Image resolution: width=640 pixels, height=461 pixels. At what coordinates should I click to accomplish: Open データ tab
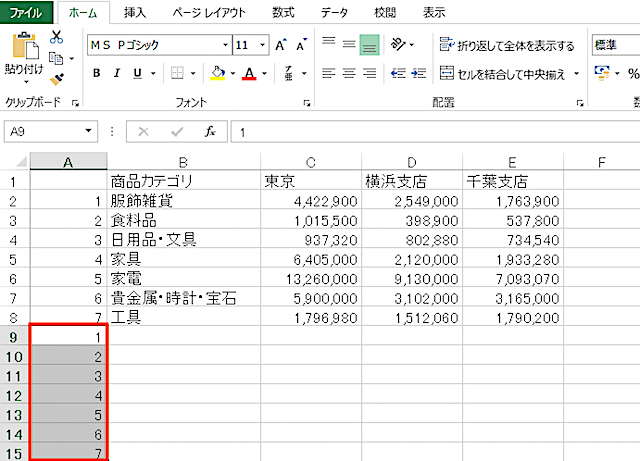tap(334, 13)
